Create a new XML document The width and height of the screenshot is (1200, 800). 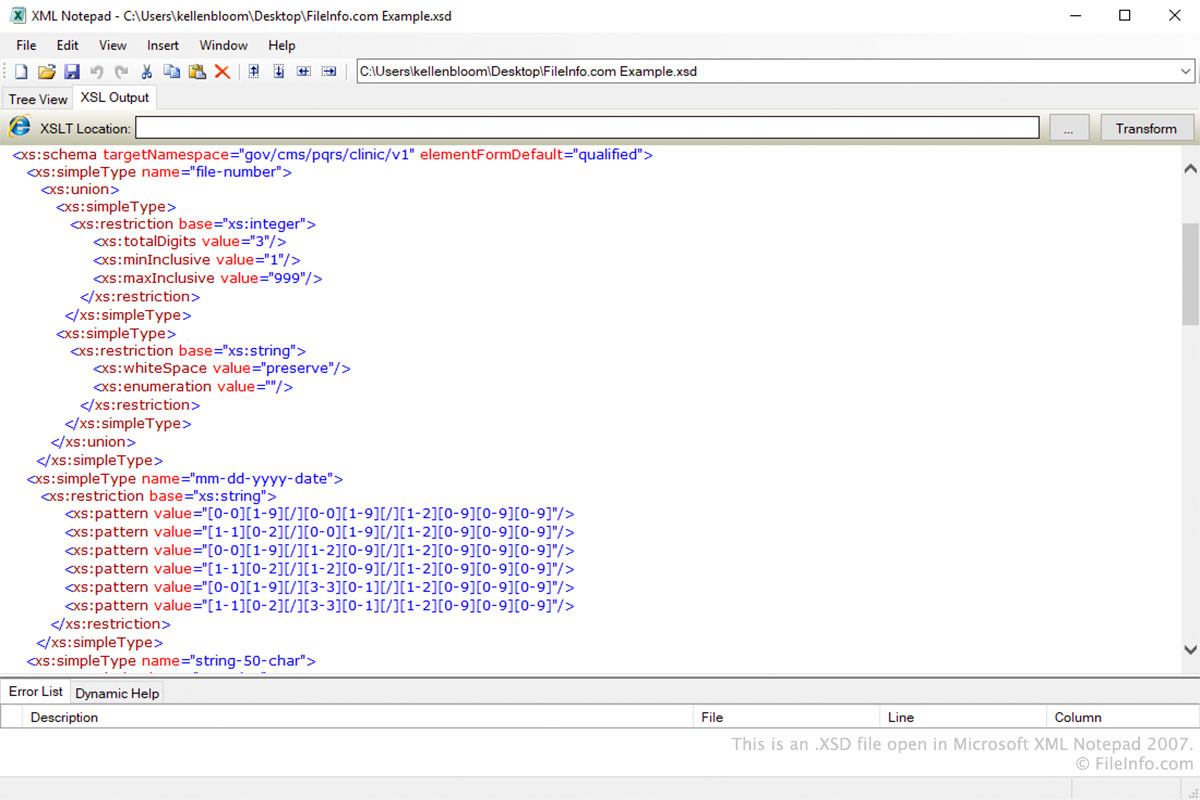[x=20, y=71]
